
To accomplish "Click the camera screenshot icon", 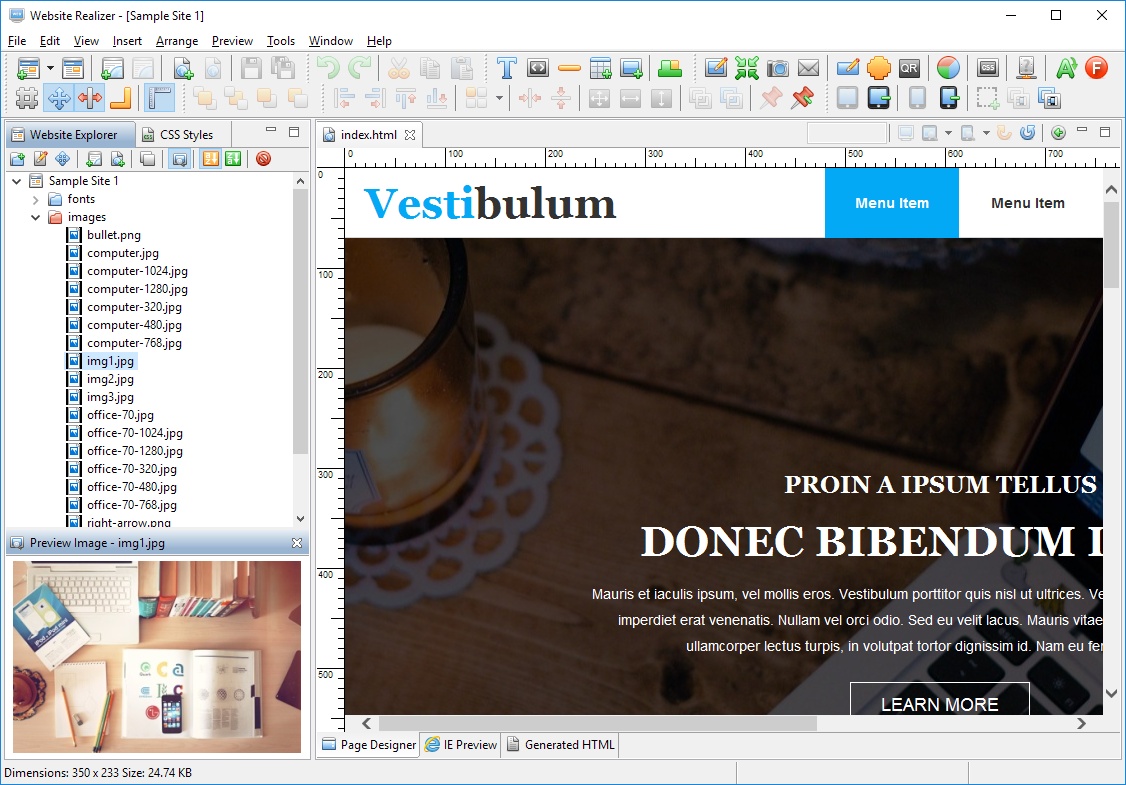I will click(778, 68).
